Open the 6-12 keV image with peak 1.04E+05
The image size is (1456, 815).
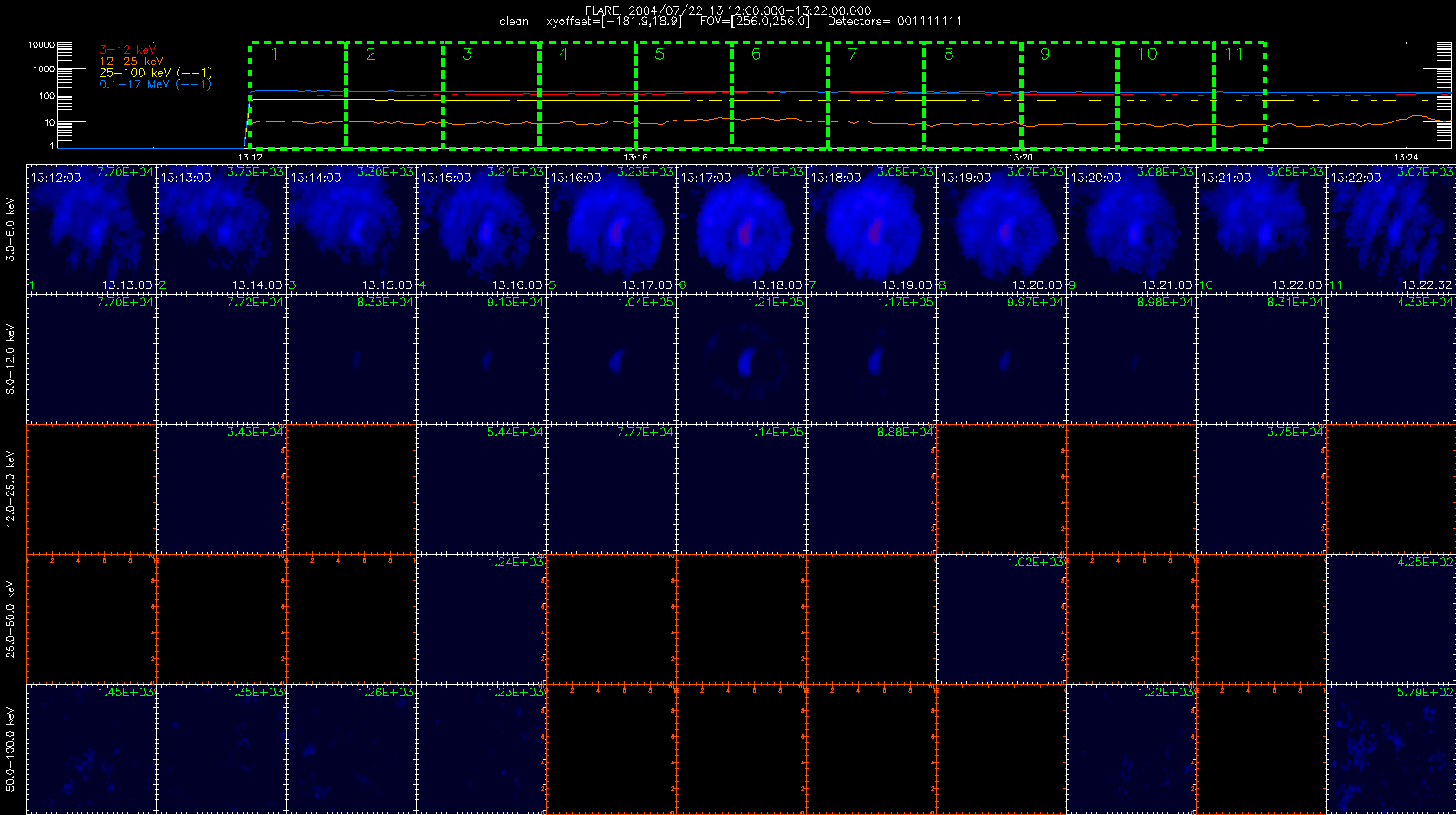pos(611,359)
